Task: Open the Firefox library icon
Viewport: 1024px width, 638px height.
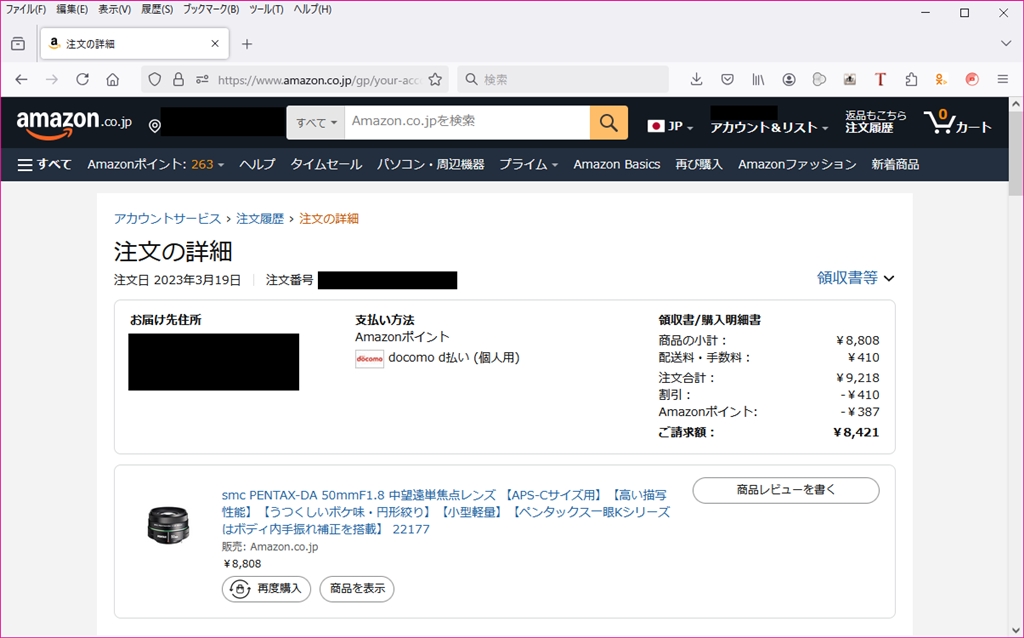Action: coord(758,80)
